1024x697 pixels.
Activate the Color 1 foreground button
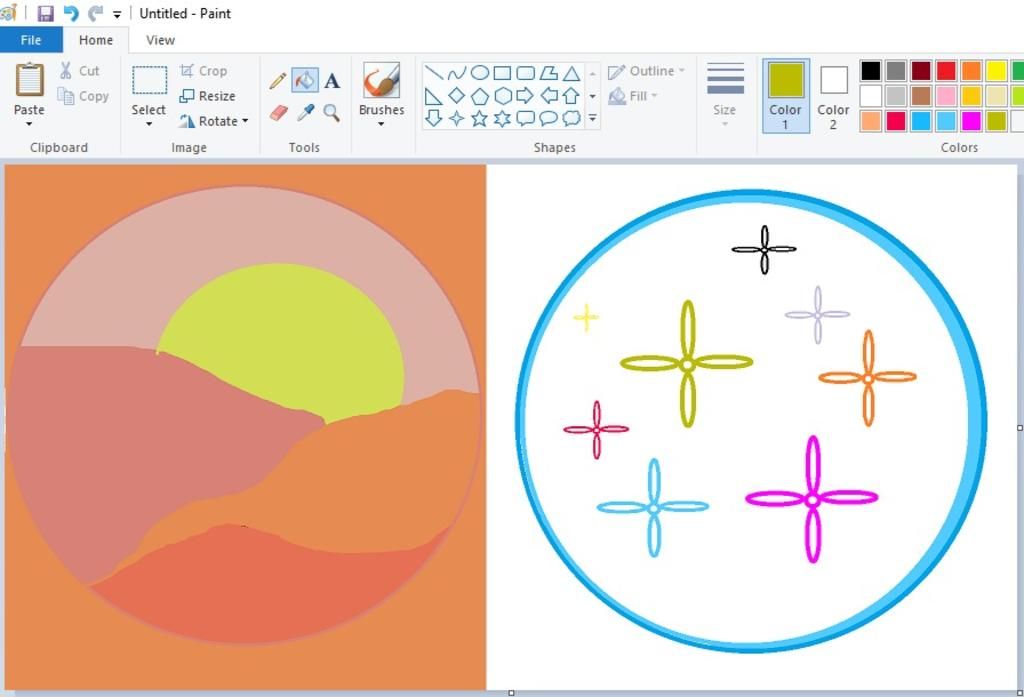pyautogui.click(x=786, y=95)
